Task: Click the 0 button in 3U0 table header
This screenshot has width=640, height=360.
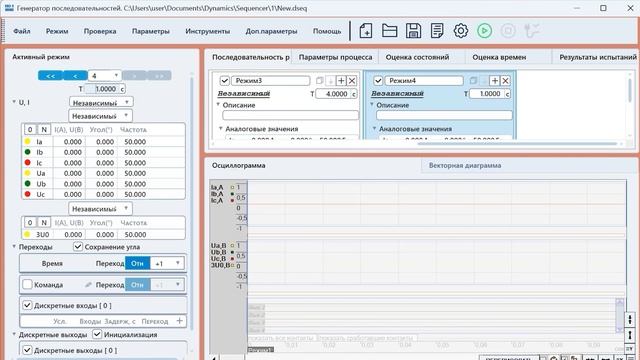Action: click(x=30, y=222)
